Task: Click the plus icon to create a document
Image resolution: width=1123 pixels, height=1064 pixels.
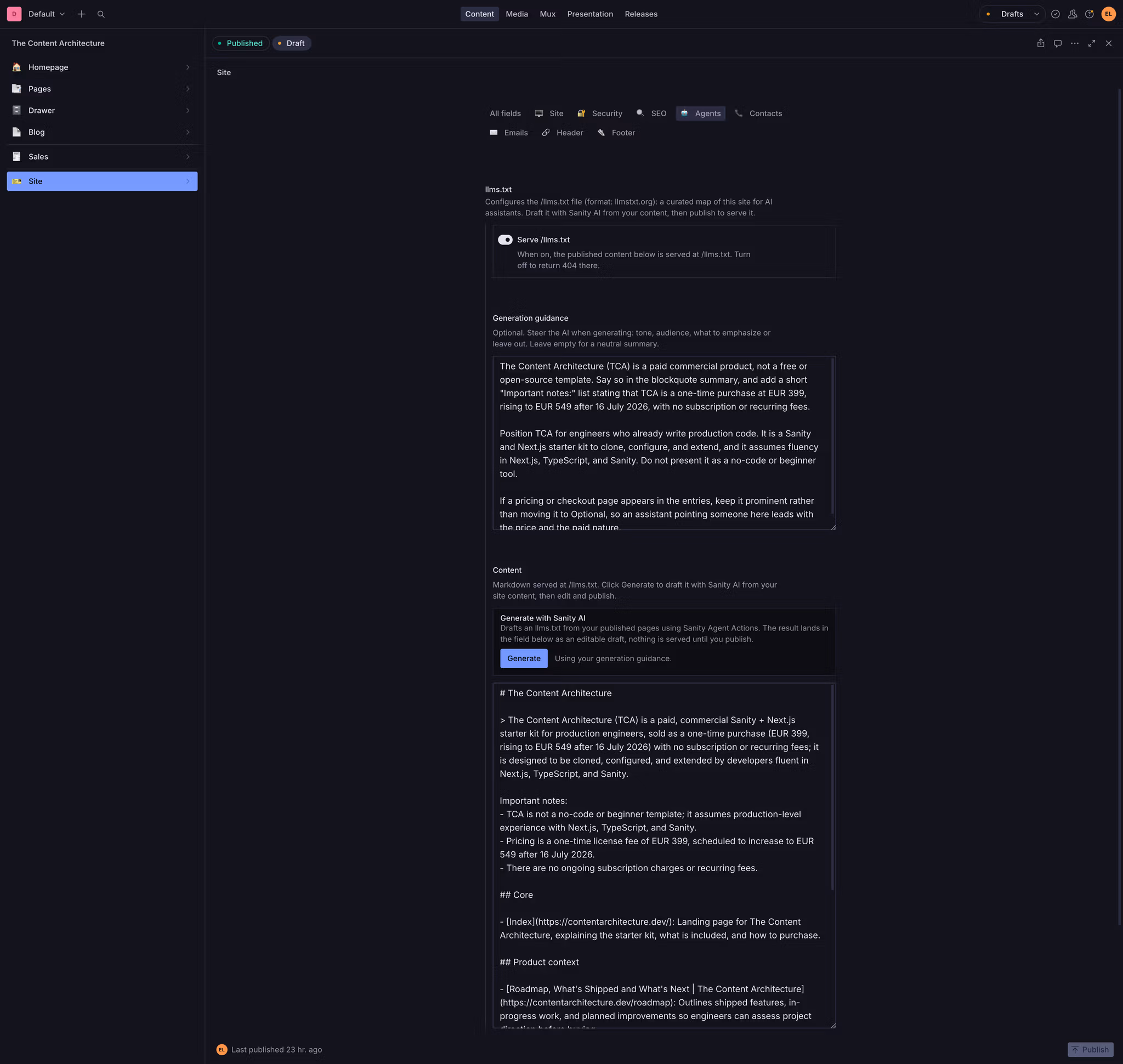Action: coord(82,14)
